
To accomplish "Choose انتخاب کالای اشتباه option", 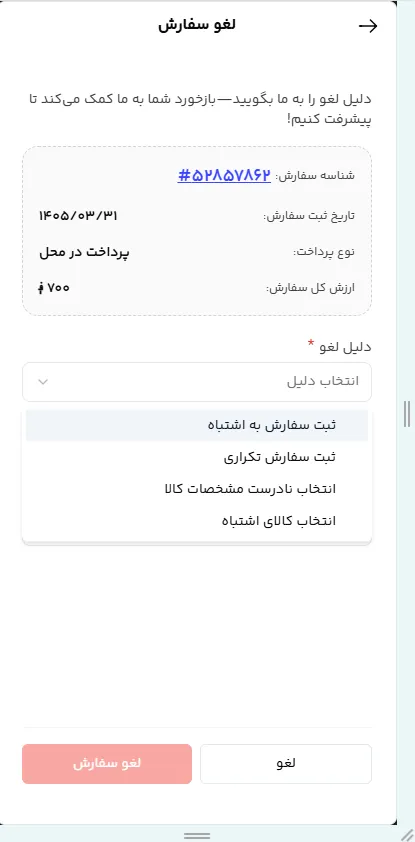I will (x=197, y=521).
